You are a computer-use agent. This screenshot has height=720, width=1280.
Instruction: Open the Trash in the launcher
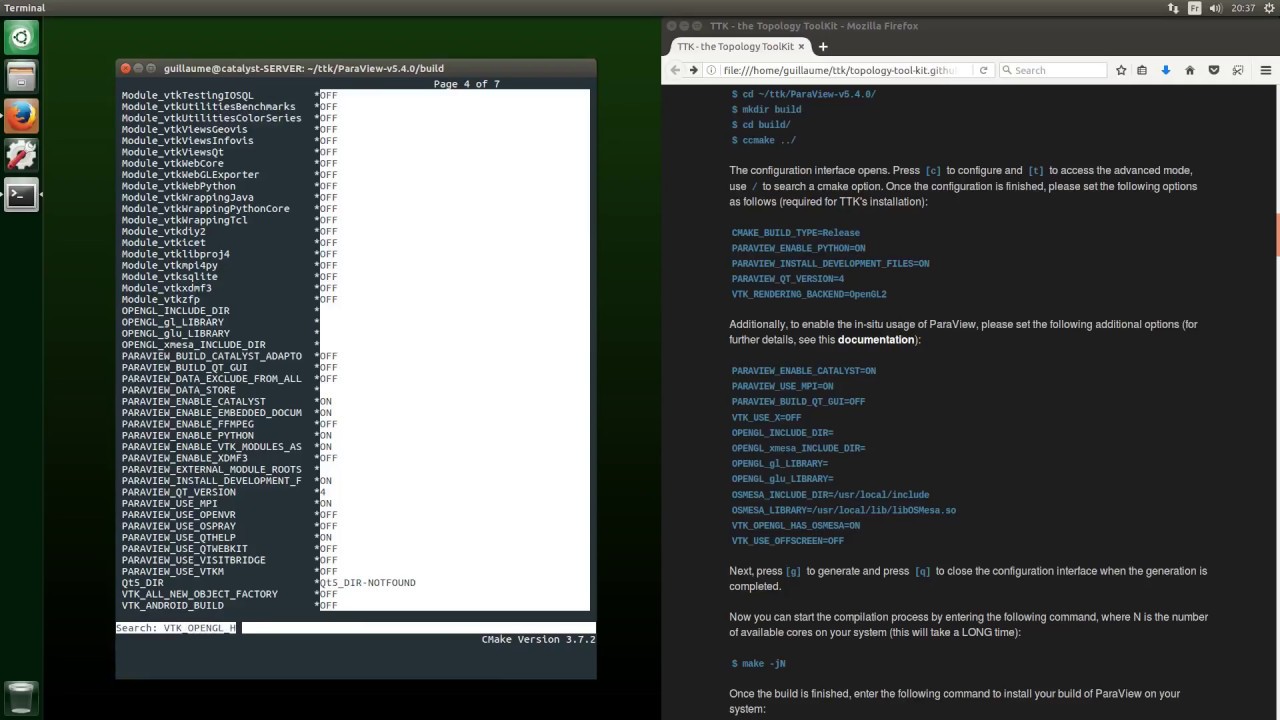coord(21,697)
